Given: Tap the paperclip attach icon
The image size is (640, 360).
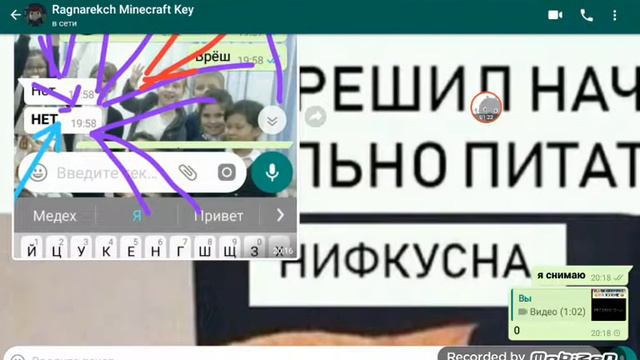Looking at the screenshot, I should pos(188,173).
